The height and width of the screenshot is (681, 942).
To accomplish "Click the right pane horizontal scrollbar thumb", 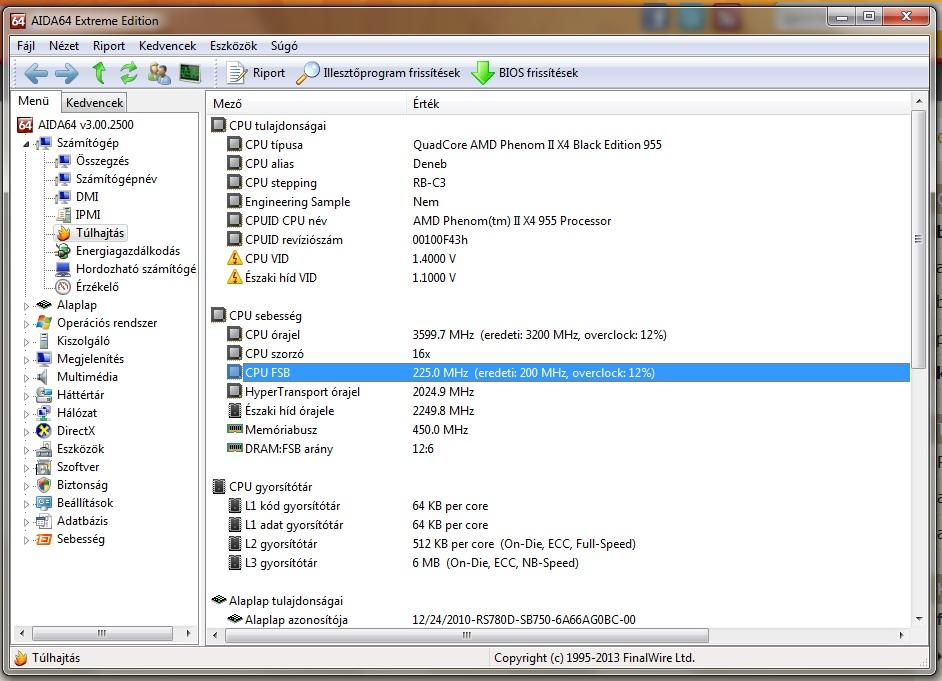I will point(467,635).
